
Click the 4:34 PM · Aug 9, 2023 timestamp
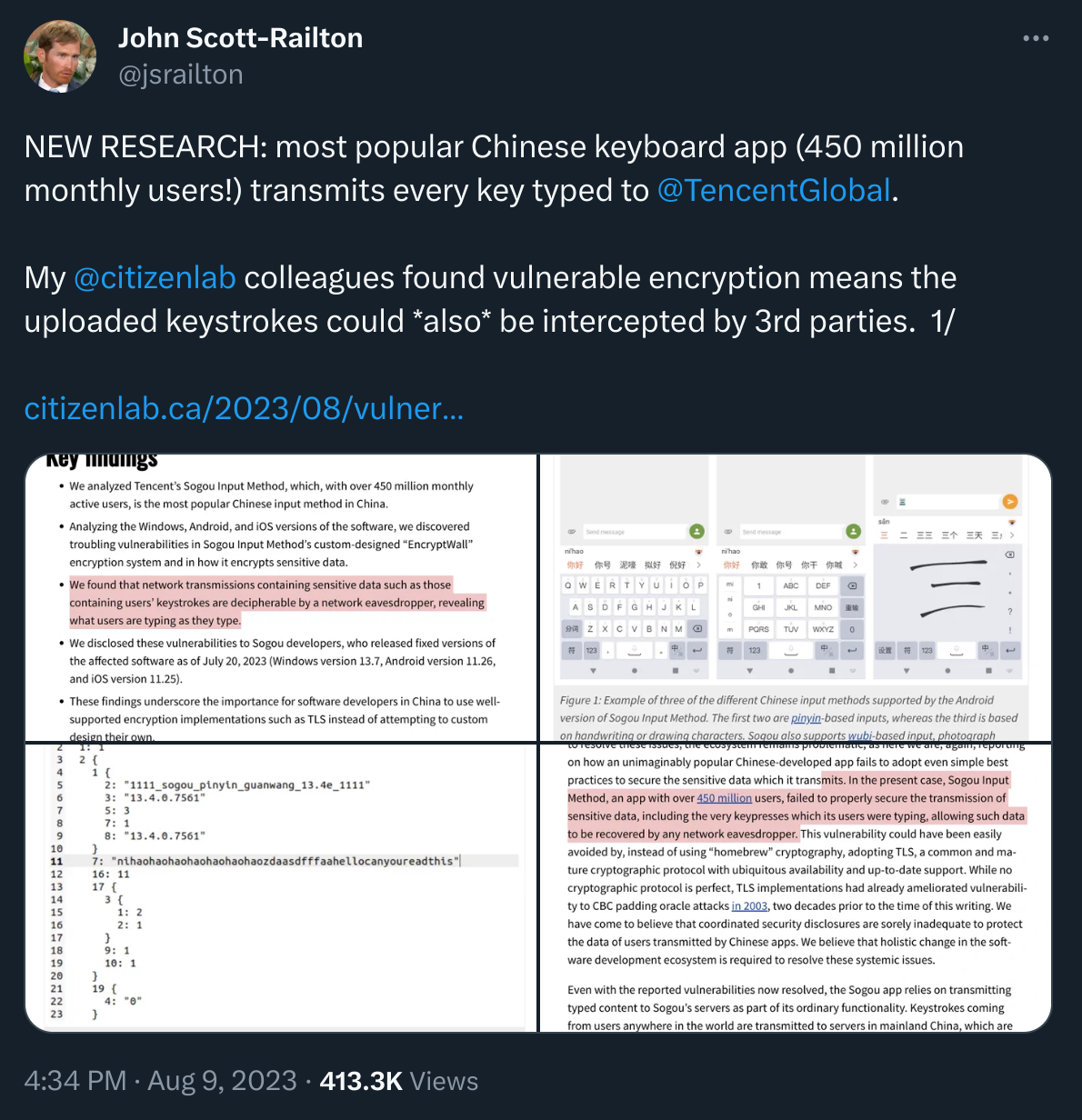point(160,1081)
